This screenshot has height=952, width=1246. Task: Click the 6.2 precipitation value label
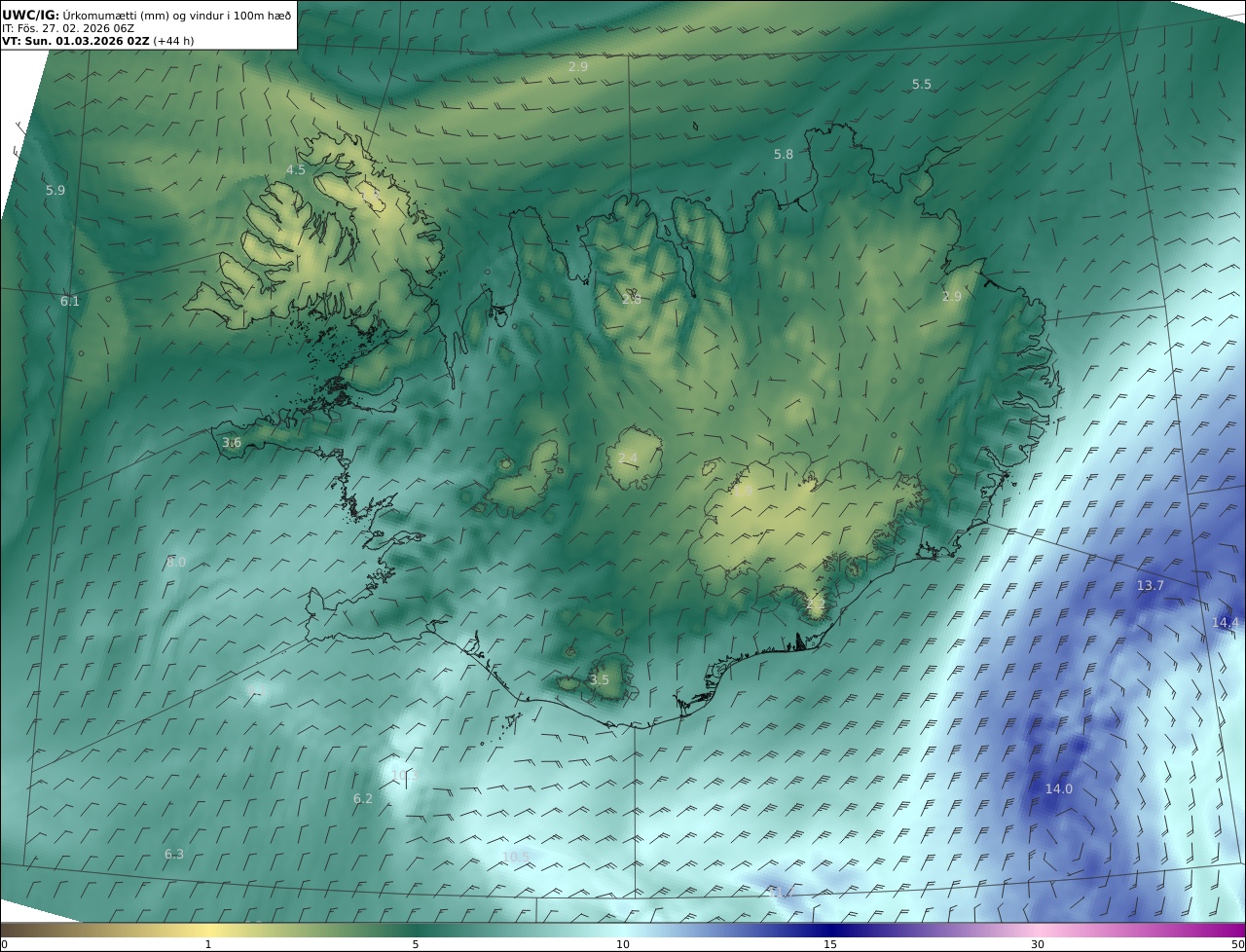pyautogui.click(x=362, y=799)
